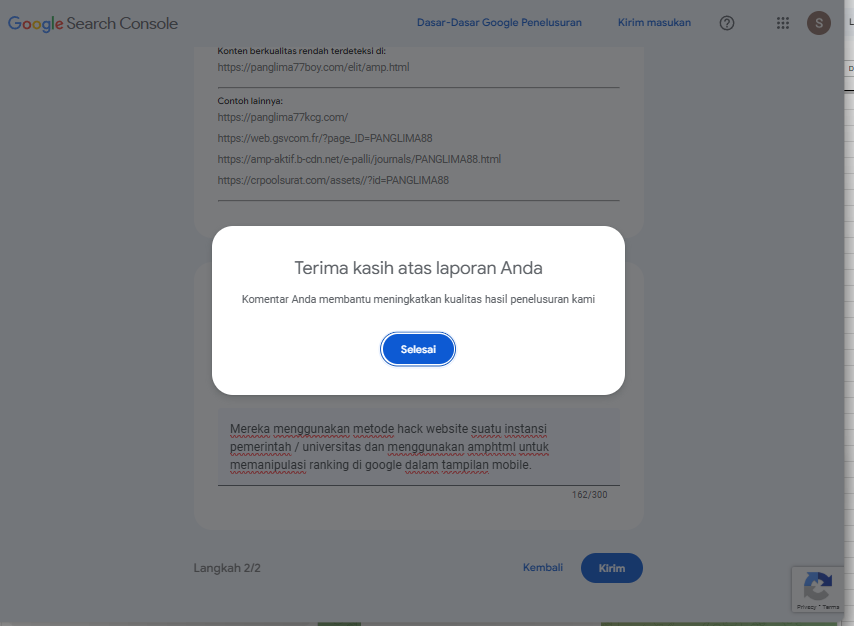Click the Kirim submit button
Viewport: 854px width, 626px height.
612,568
